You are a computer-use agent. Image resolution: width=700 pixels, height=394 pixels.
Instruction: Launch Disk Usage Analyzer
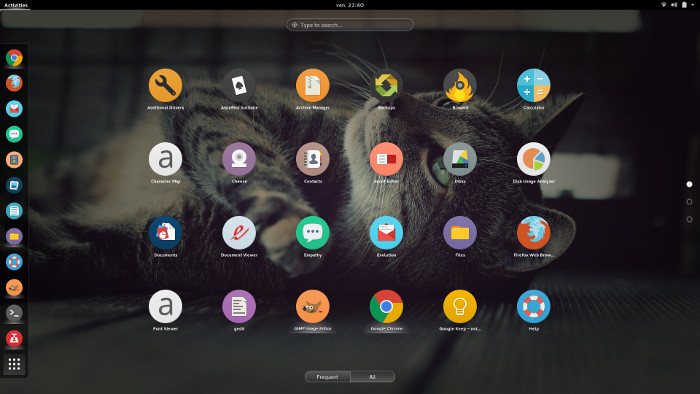(533, 159)
